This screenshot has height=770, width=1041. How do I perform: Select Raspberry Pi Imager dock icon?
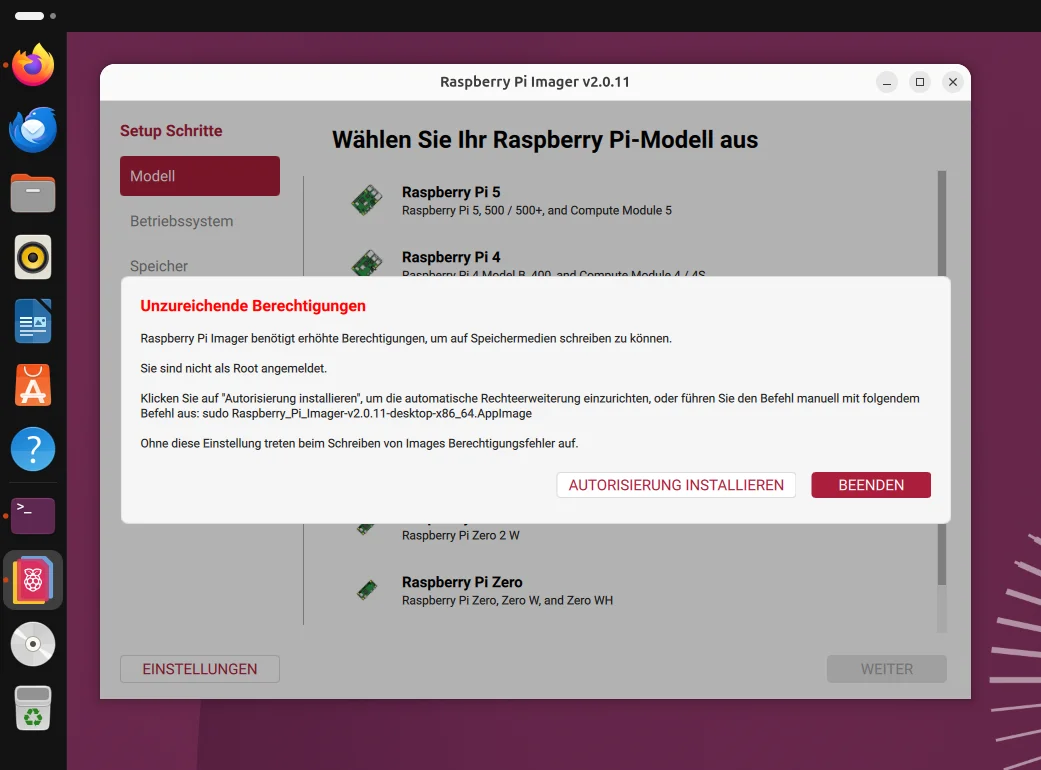(33, 580)
